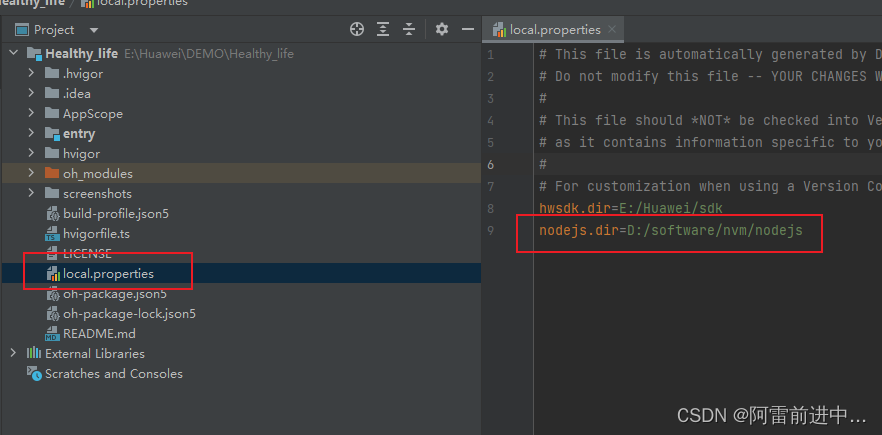Select local.properties in the project tree
Viewport: 882px width, 435px height.
[109, 273]
